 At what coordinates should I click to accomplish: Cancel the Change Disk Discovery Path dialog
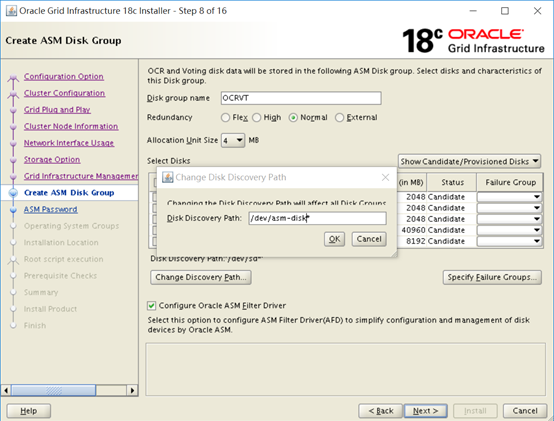pyautogui.click(x=369, y=239)
